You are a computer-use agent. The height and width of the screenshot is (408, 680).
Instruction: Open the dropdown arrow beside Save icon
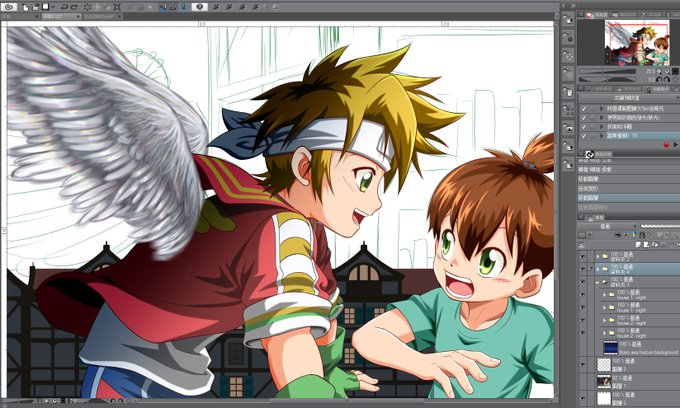tap(53, 7)
